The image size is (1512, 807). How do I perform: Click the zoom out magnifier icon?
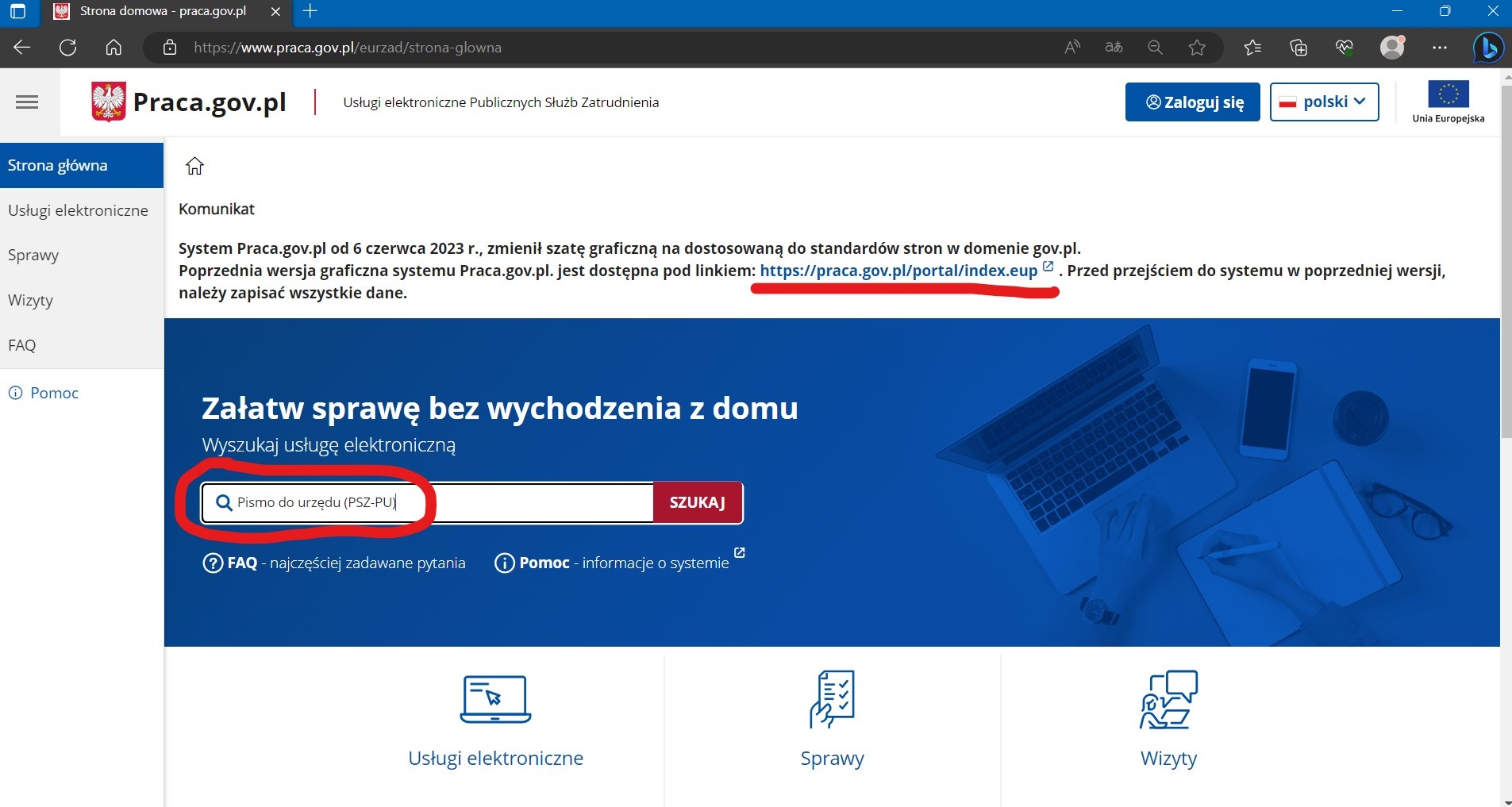[1156, 48]
